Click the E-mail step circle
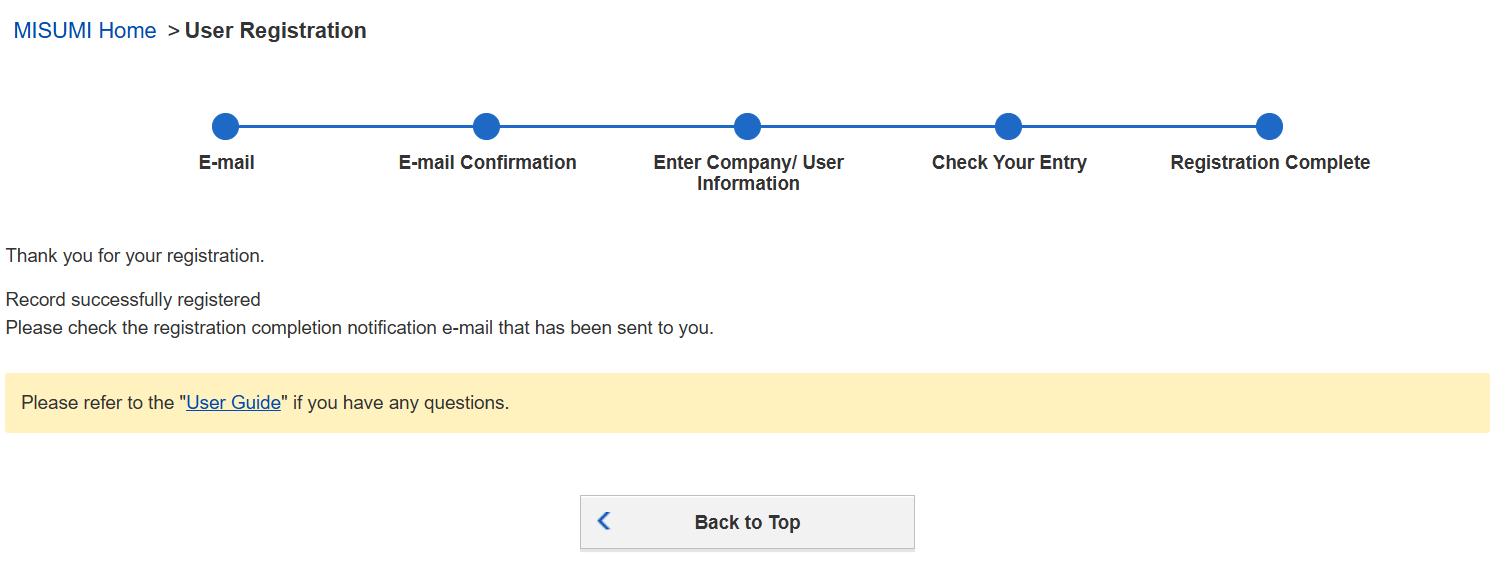This screenshot has width=1502, height=585. [226, 127]
